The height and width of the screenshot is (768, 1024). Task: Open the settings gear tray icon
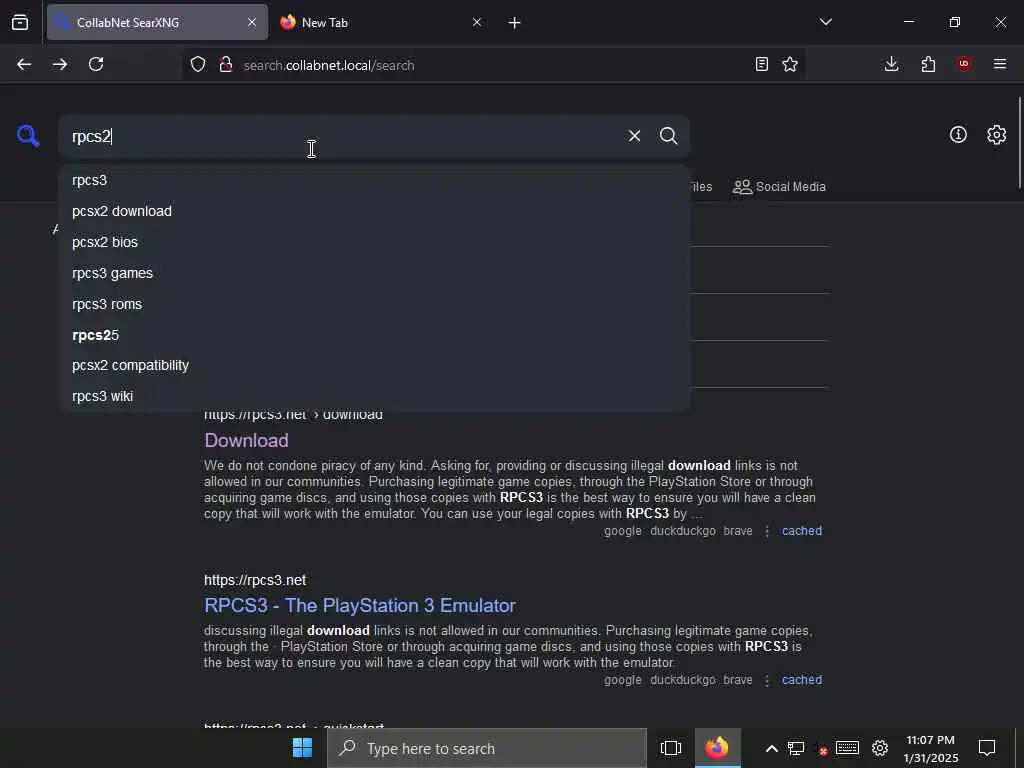(880, 748)
